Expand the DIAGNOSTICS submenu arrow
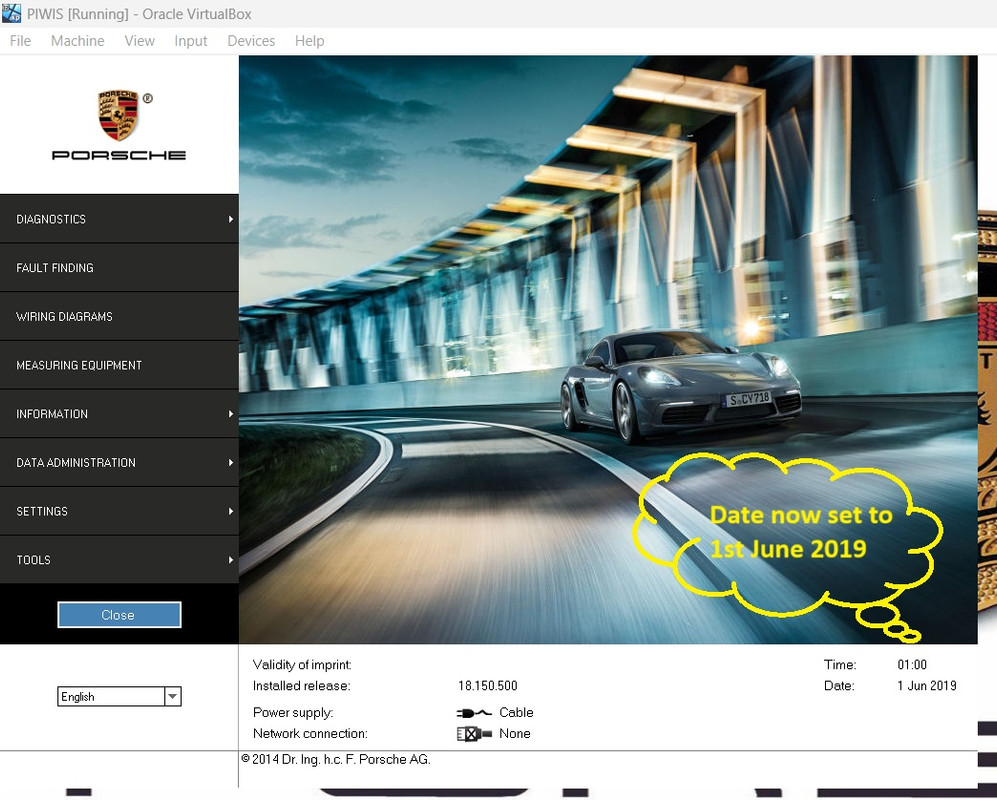This screenshot has height=800, width=997. [x=231, y=219]
